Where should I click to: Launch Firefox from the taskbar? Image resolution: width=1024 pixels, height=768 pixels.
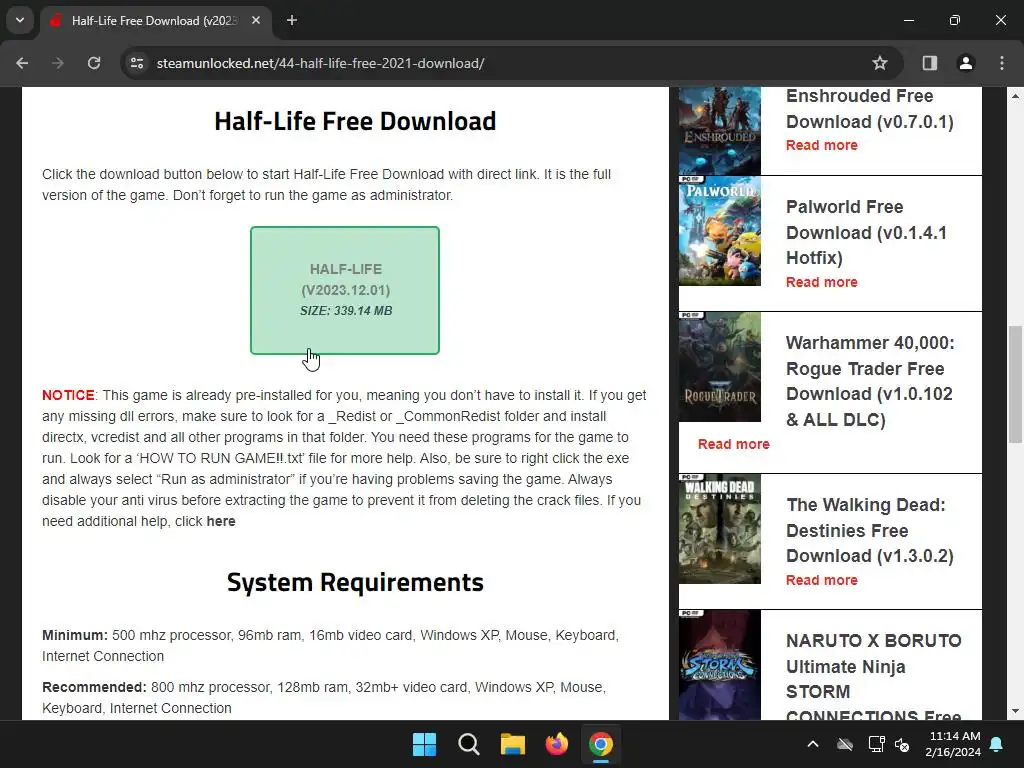557,744
